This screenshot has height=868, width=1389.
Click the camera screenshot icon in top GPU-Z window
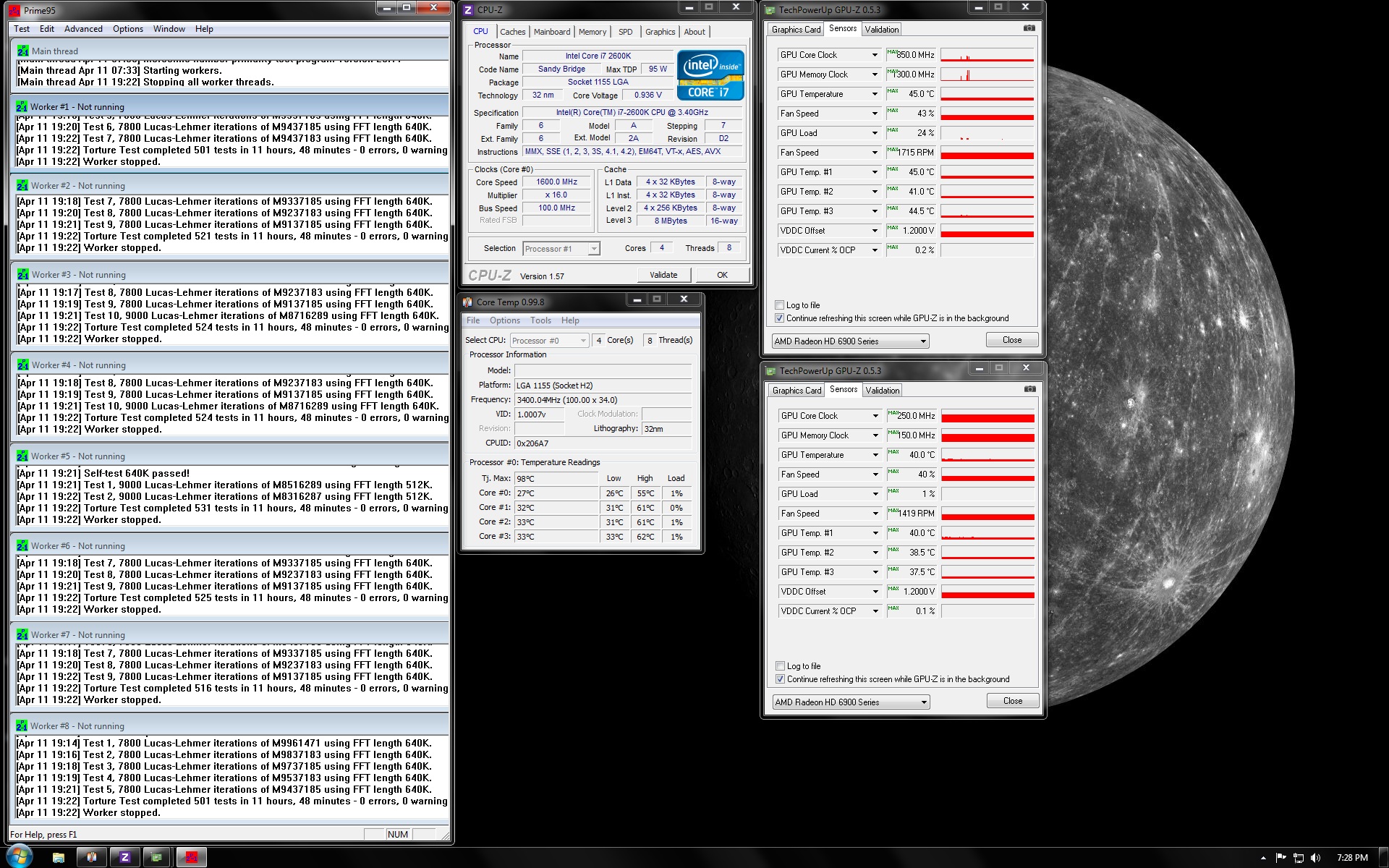pos(1029,28)
